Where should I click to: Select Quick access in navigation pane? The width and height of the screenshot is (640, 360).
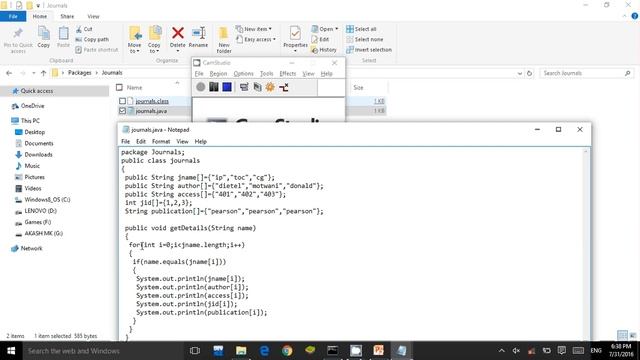tap(37, 91)
